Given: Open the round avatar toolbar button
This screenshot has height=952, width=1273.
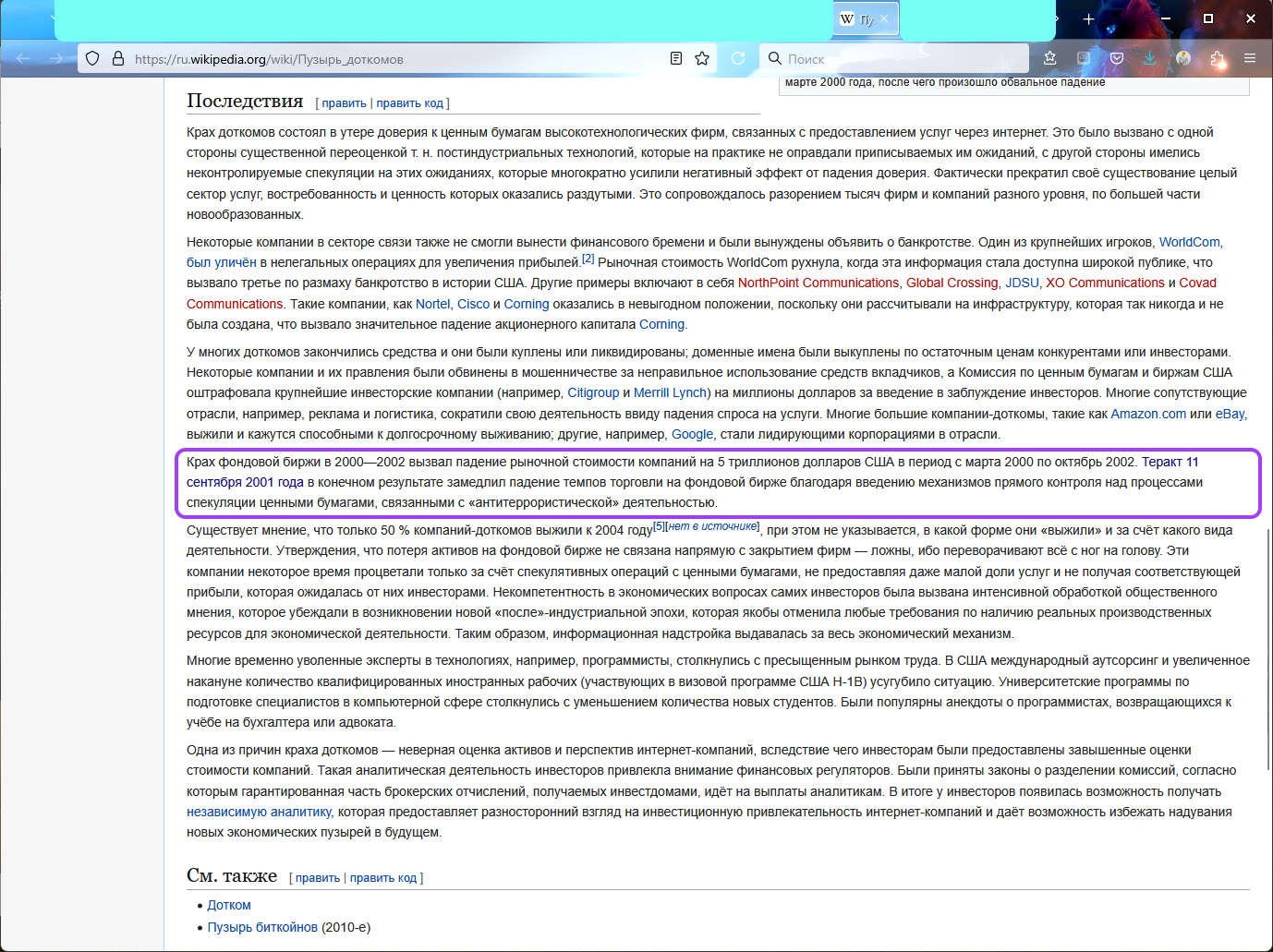Looking at the screenshot, I should pyautogui.click(x=1183, y=58).
